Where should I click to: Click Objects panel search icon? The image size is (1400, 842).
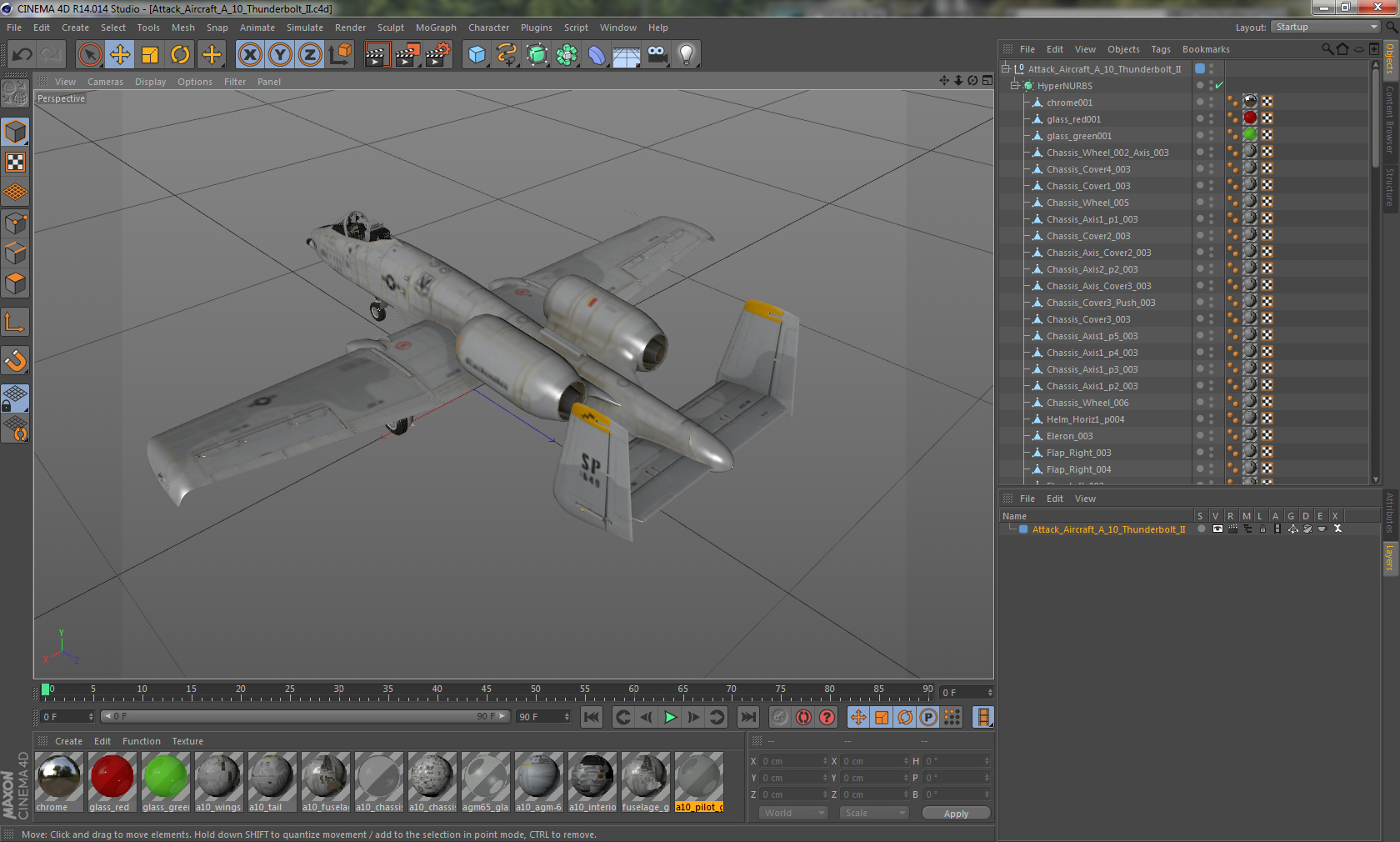pos(1327,49)
